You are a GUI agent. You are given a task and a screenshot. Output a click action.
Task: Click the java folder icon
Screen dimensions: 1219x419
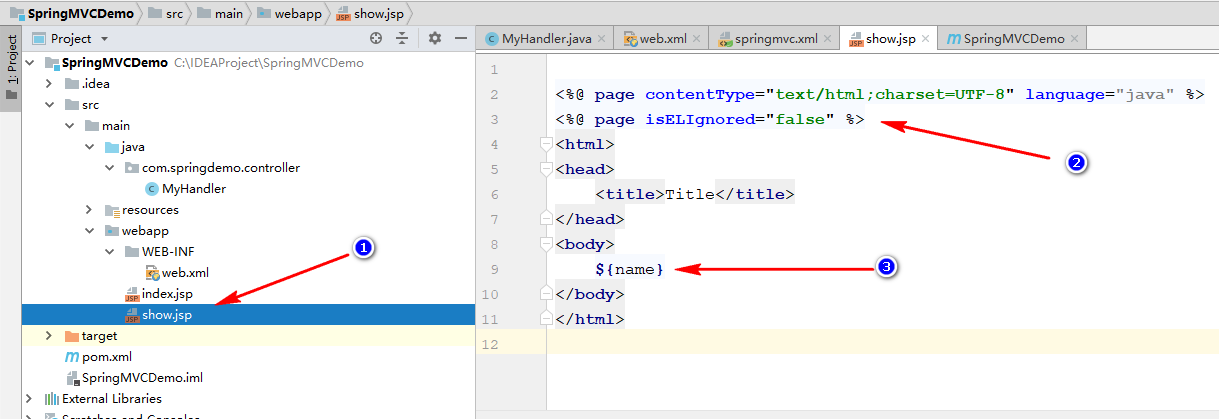[111, 146]
